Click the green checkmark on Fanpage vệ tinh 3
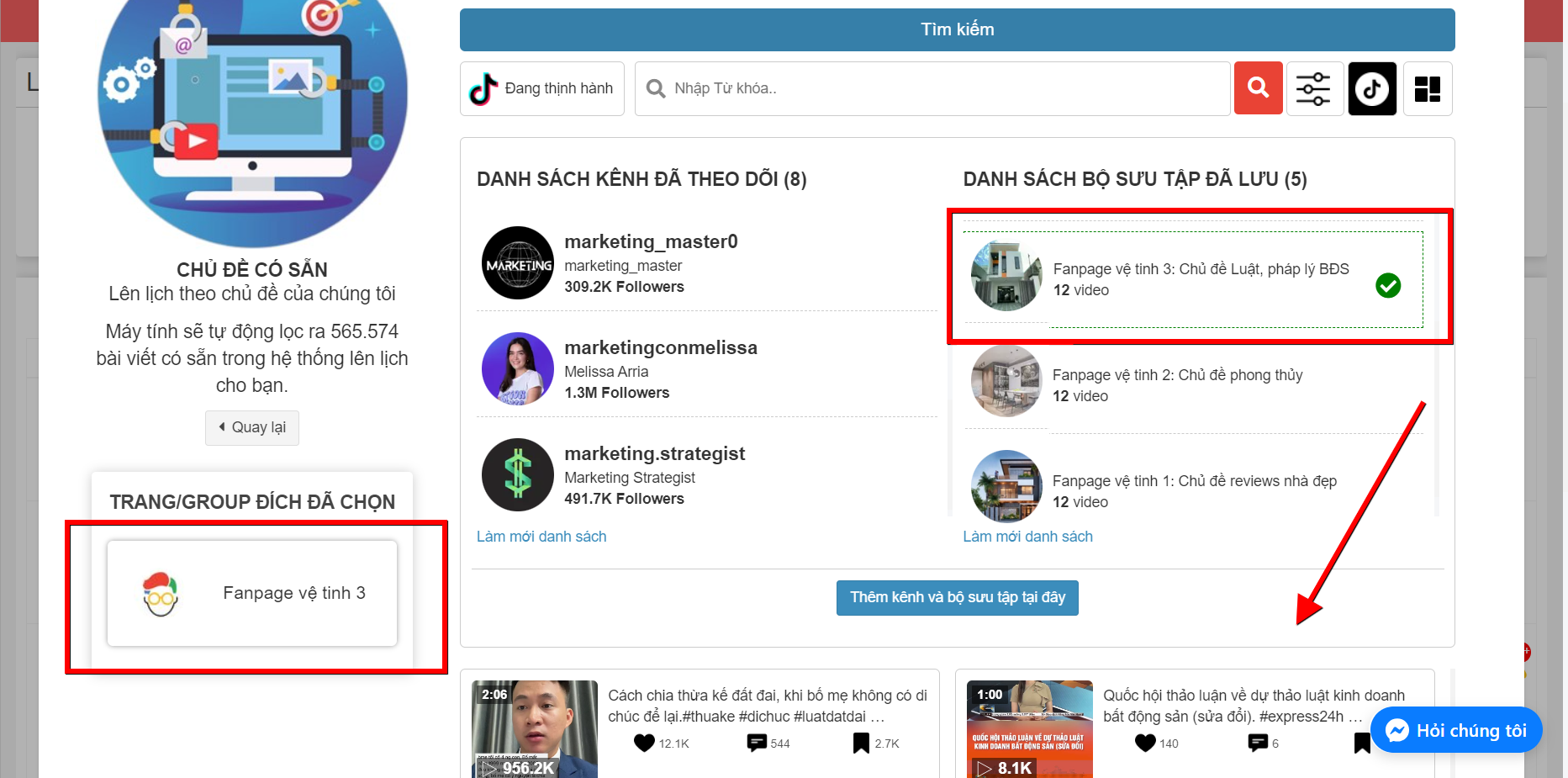The image size is (1568, 778). click(1388, 286)
